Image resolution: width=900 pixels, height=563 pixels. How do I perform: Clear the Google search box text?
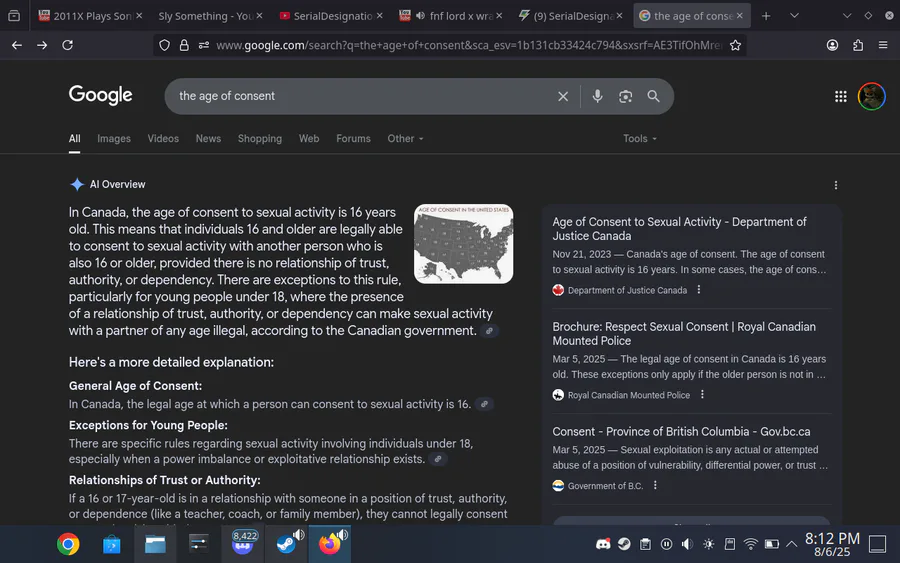[563, 96]
